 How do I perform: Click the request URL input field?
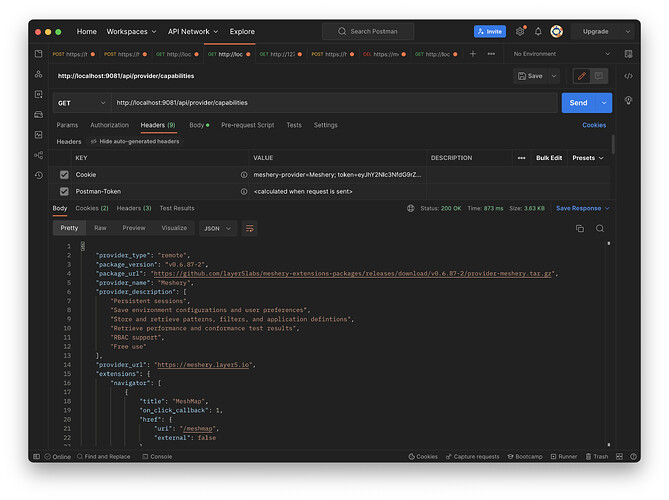pyautogui.click(x=334, y=103)
